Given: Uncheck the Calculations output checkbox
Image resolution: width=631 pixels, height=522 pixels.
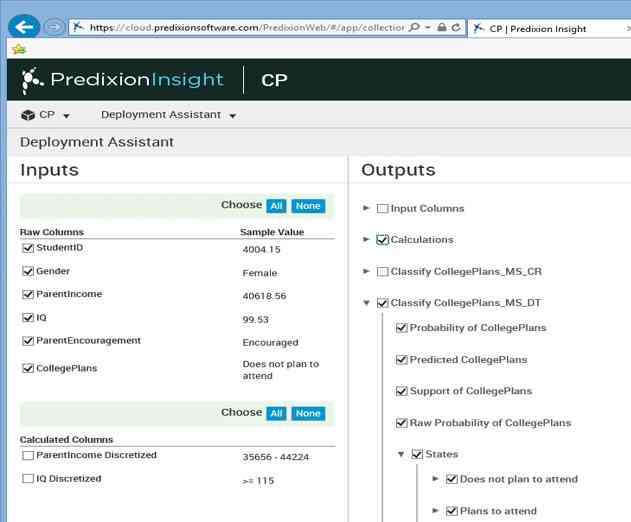Looking at the screenshot, I should point(382,240).
